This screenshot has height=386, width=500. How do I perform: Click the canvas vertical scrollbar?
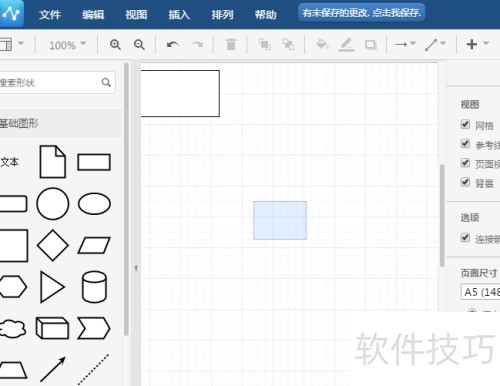(x=442, y=216)
